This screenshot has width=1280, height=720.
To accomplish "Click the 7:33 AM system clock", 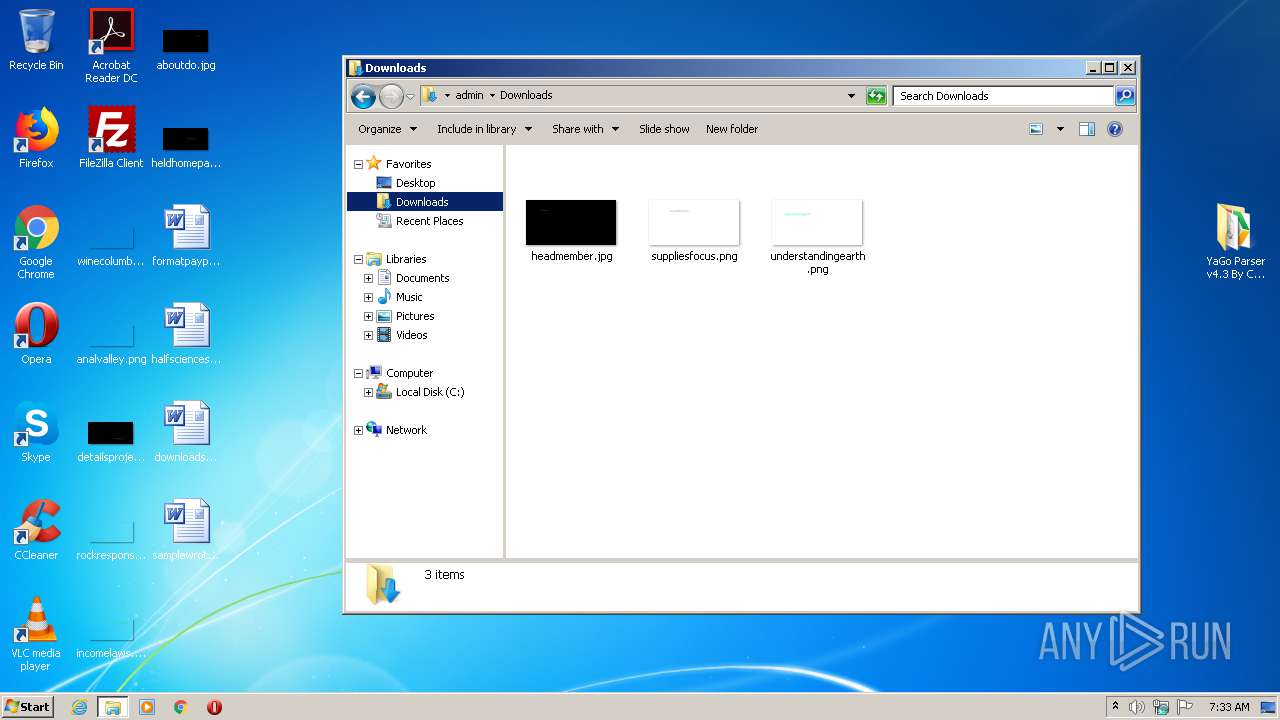I will [x=1229, y=707].
